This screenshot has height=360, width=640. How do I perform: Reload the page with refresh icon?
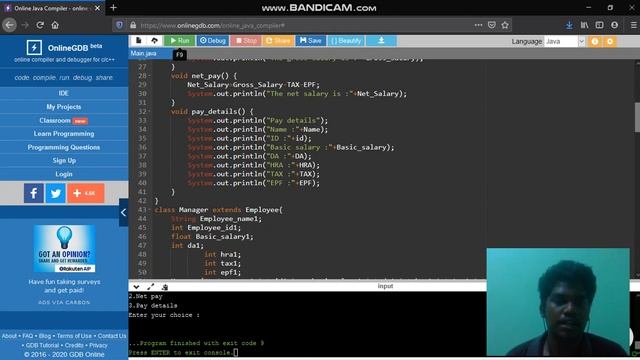[40, 25]
